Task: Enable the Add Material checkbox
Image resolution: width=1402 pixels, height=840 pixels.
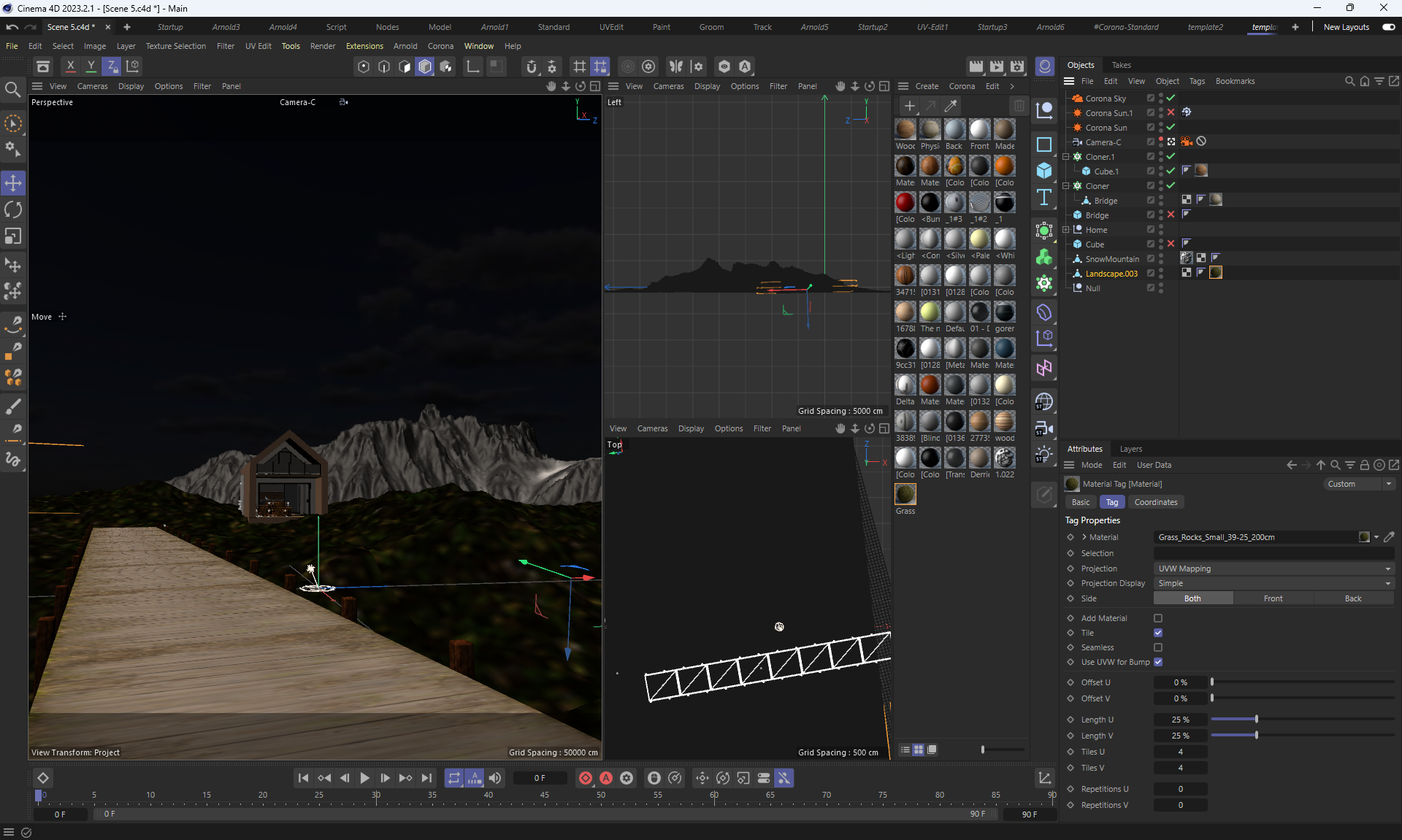Action: tap(1158, 618)
